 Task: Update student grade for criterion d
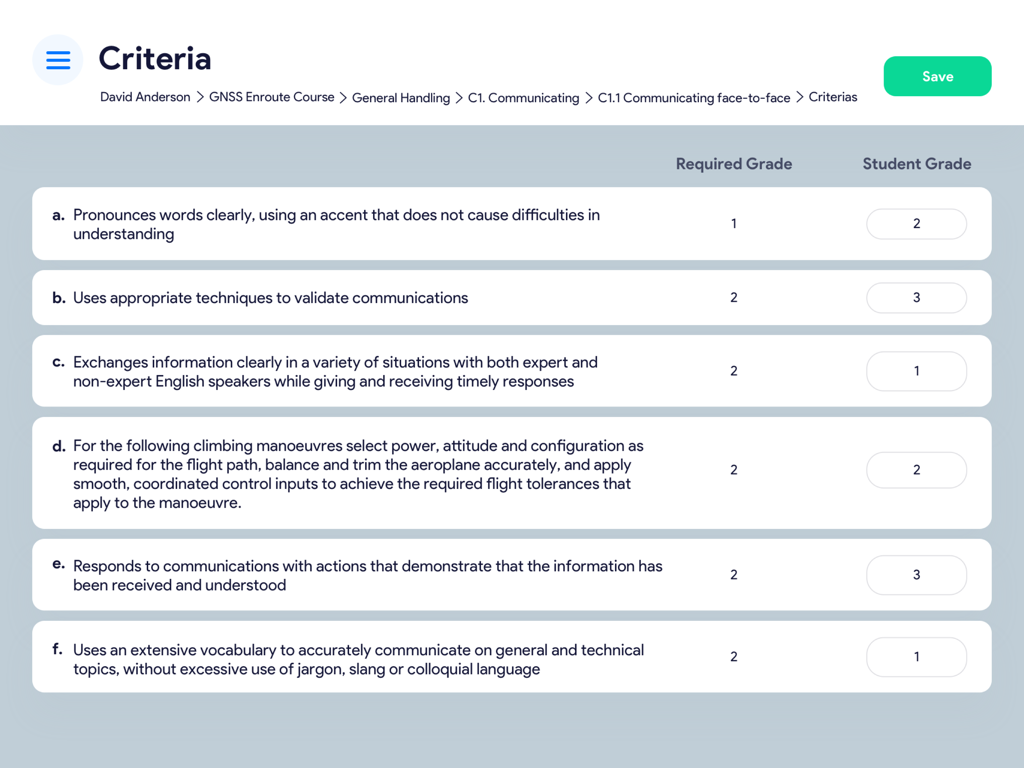[916, 470]
